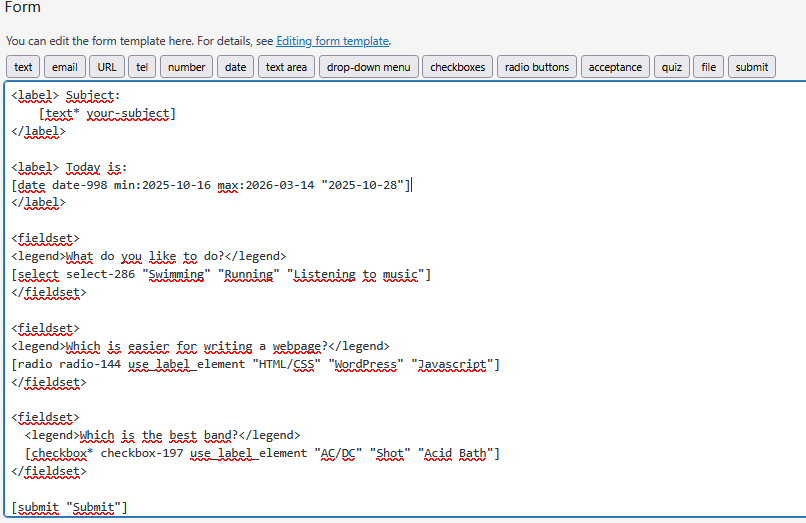The width and height of the screenshot is (806, 523).
Task: Click the checkbox-197 tag line in the editor
Action: [260, 454]
